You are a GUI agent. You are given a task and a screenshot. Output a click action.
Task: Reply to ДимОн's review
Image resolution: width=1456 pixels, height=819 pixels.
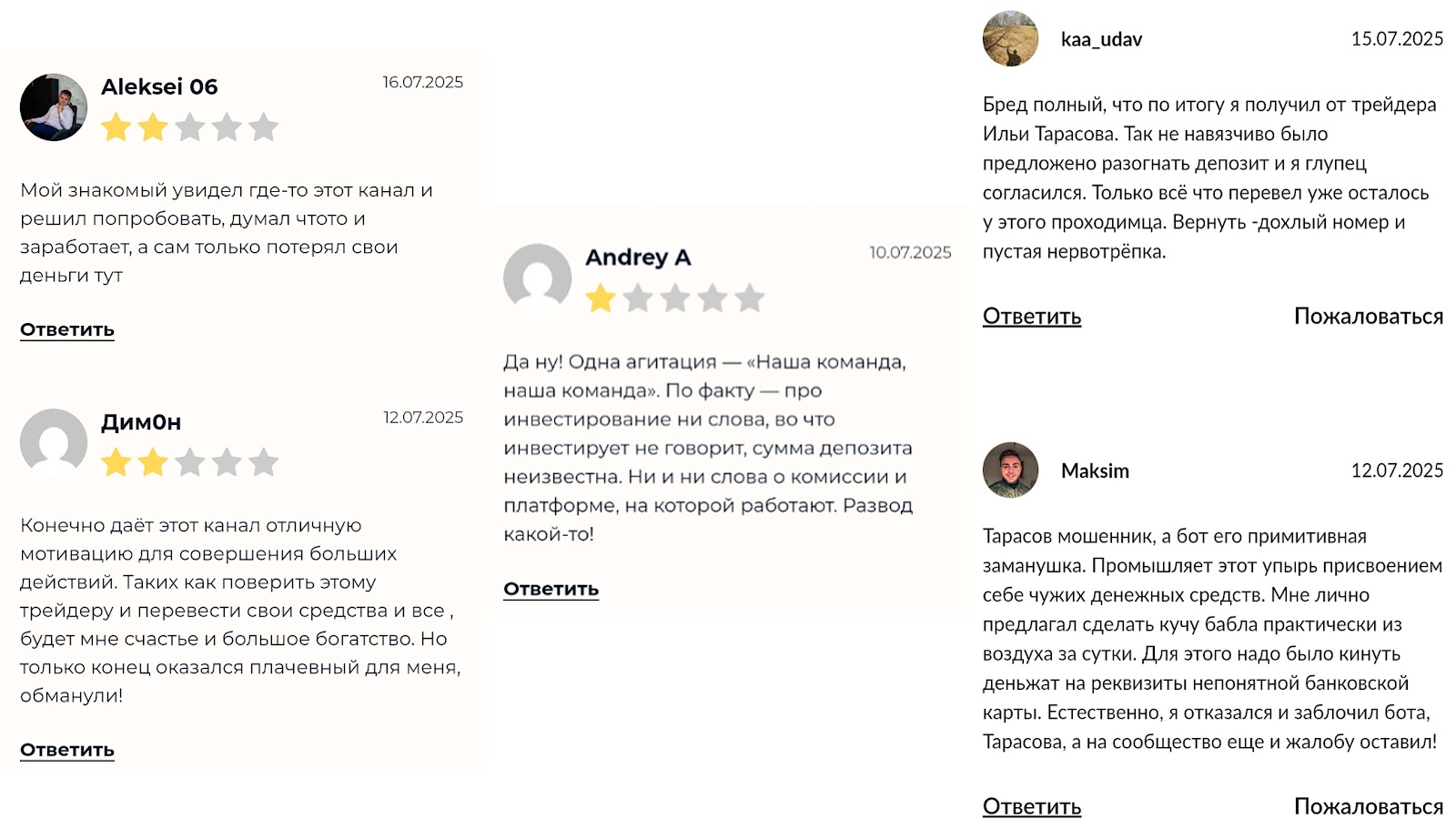click(x=67, y=750)
